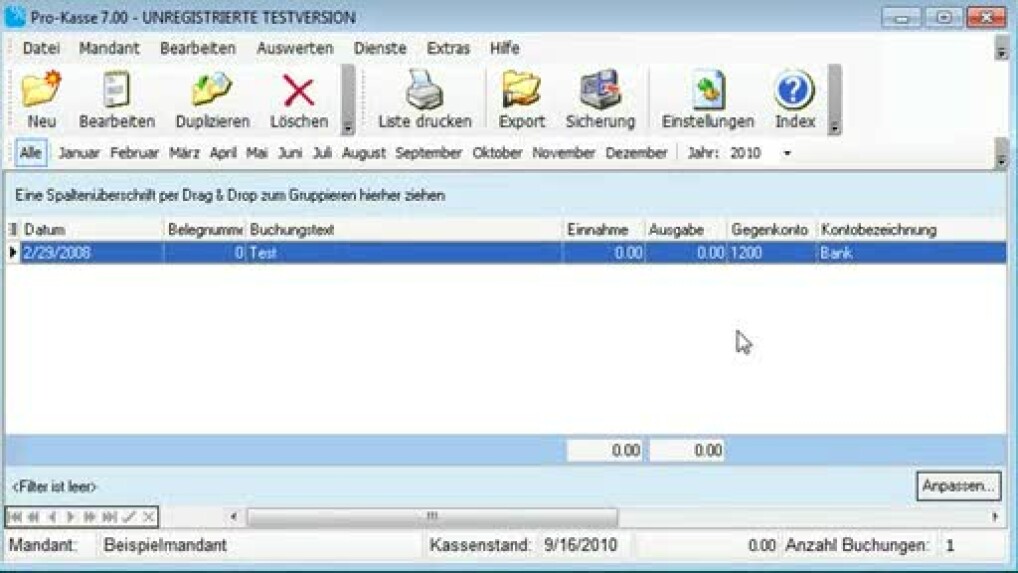1018x573 pixels.
Task: Filter entries by Dezember
Action: coord(635,153)
